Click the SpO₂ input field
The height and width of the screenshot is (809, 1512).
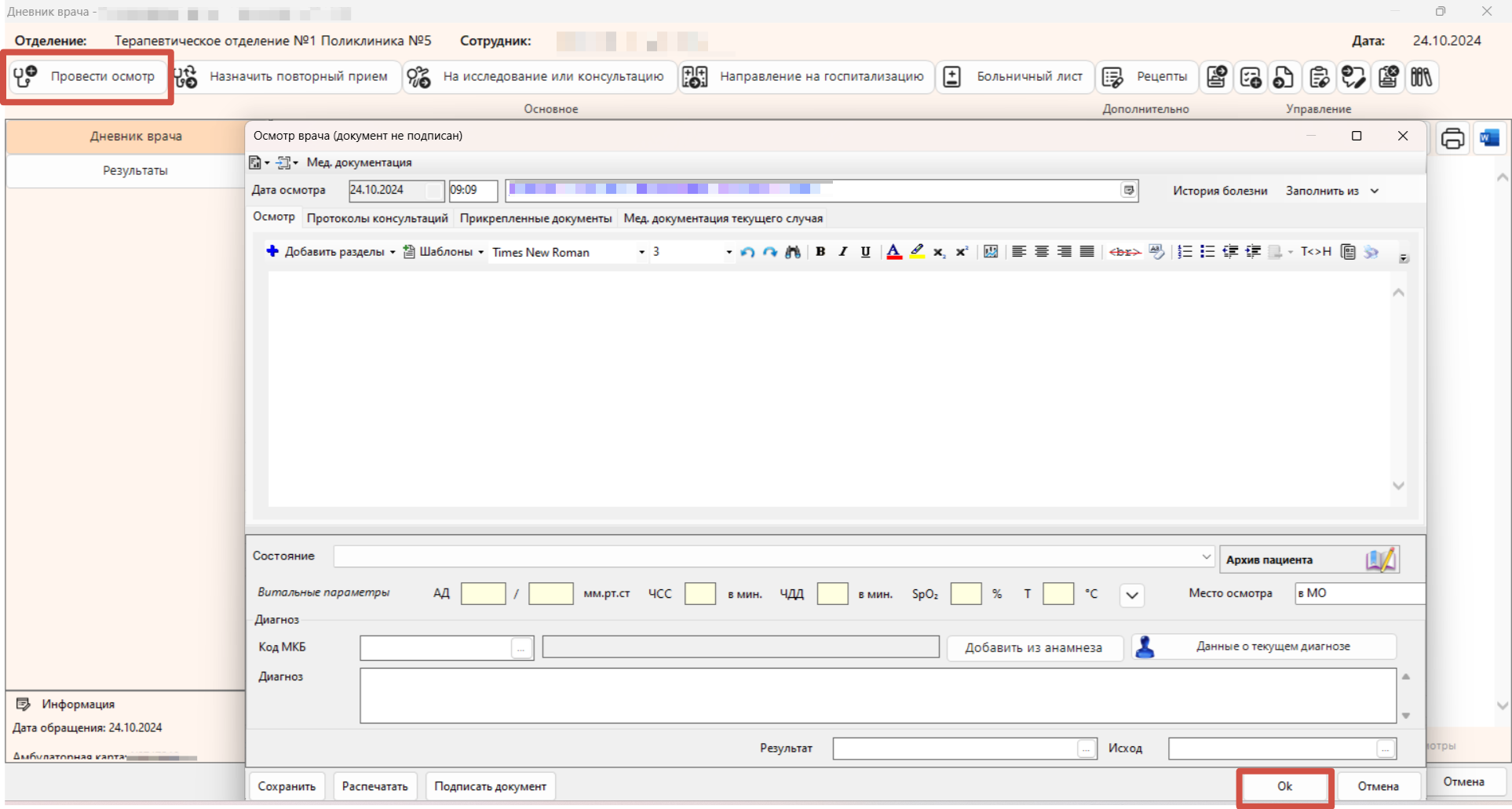(x=966, y=594)
